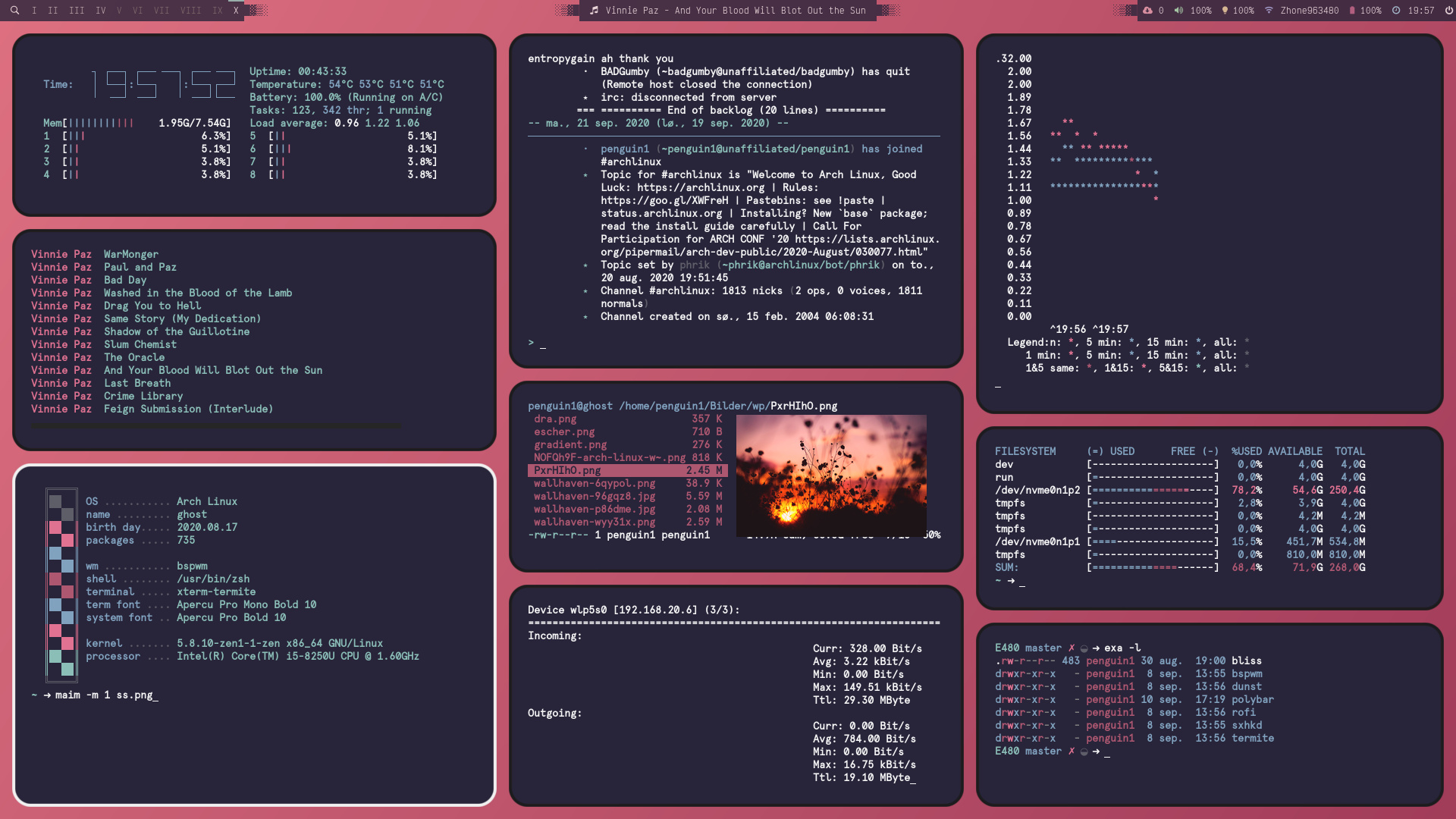Click the clock icon beside 19:57
Viewport: 1456px width, 819px height.
tap(1396, 11)
